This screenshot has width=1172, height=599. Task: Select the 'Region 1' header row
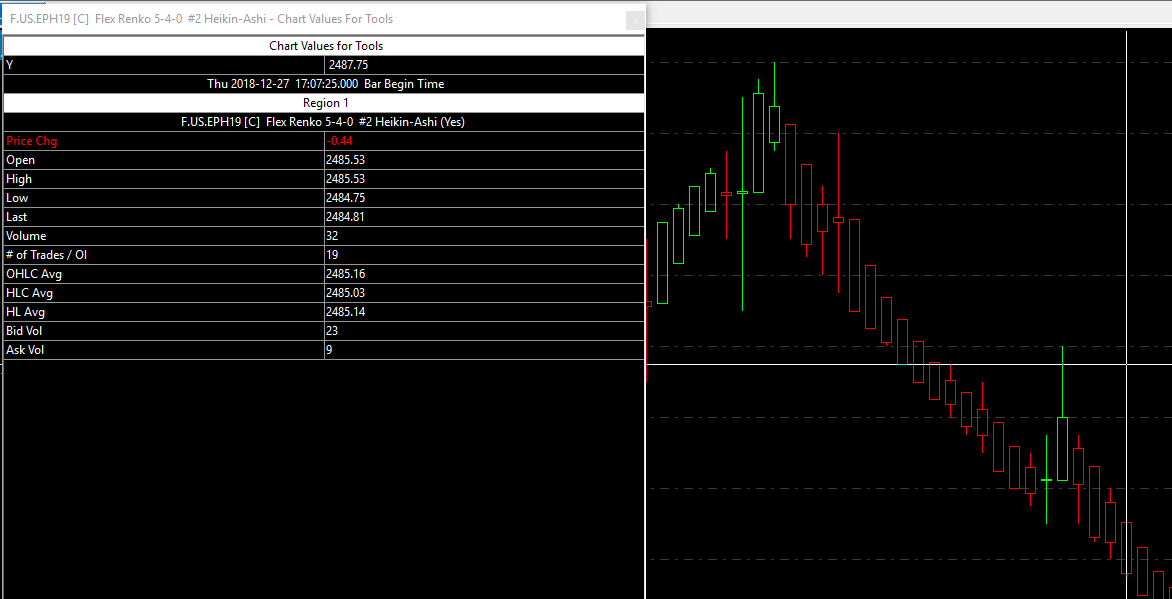324,102
